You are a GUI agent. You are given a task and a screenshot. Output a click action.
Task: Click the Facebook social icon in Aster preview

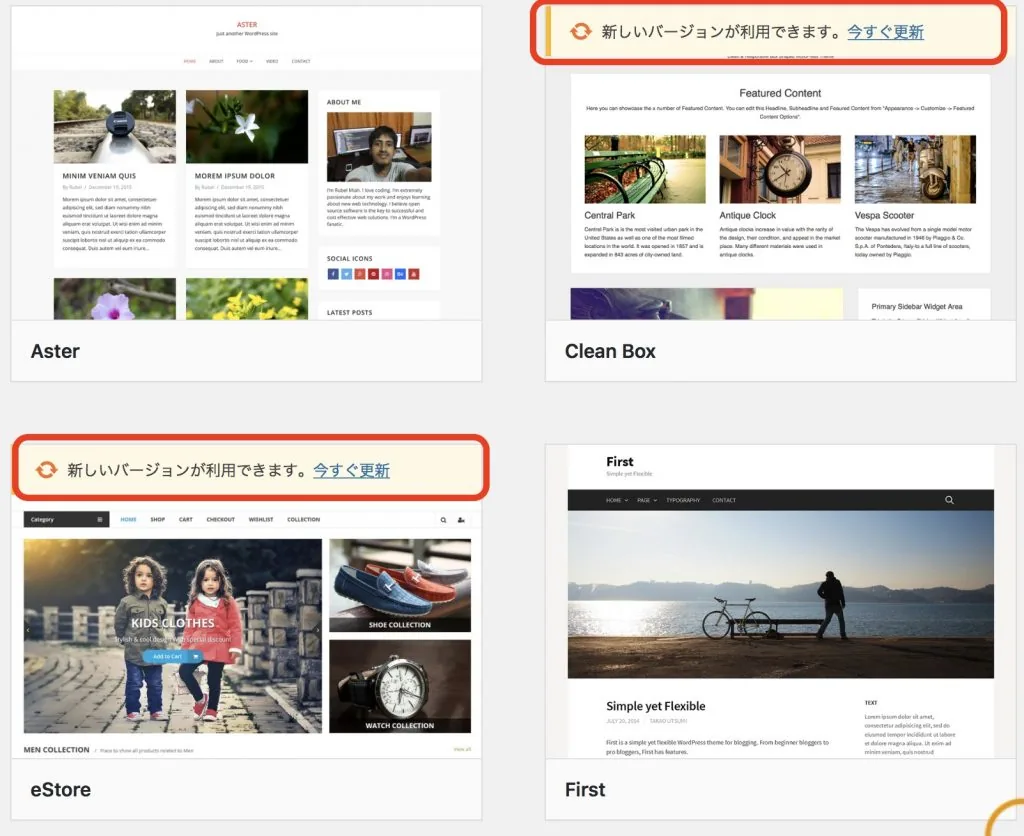(x=333, y=274)
